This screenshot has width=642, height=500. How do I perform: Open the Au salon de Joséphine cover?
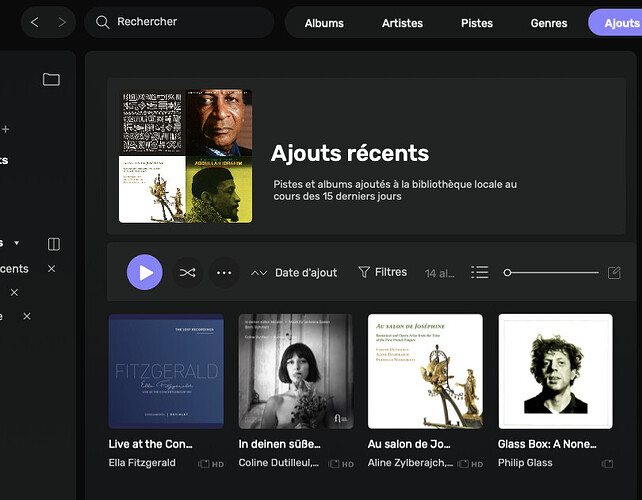pyautogui.click(x=425, y=371)
